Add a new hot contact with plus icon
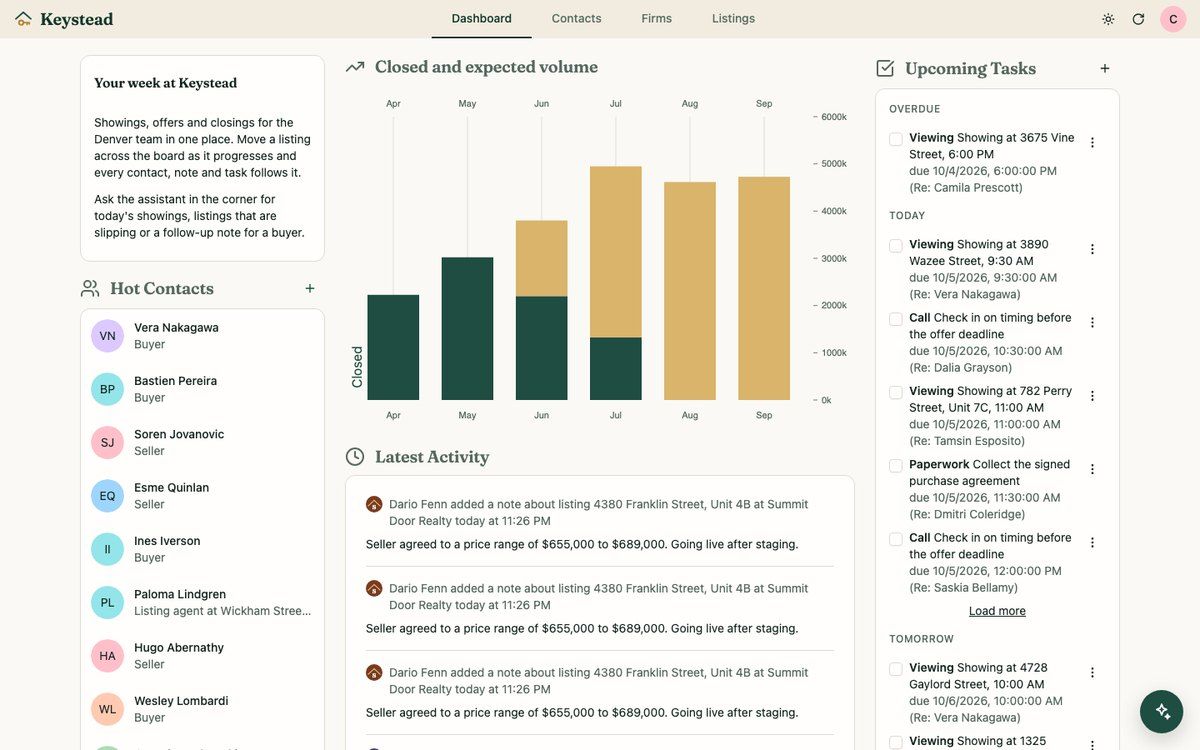Image resolution: width=1200 pixels, height=750 pixels. [x=310, y=289]
